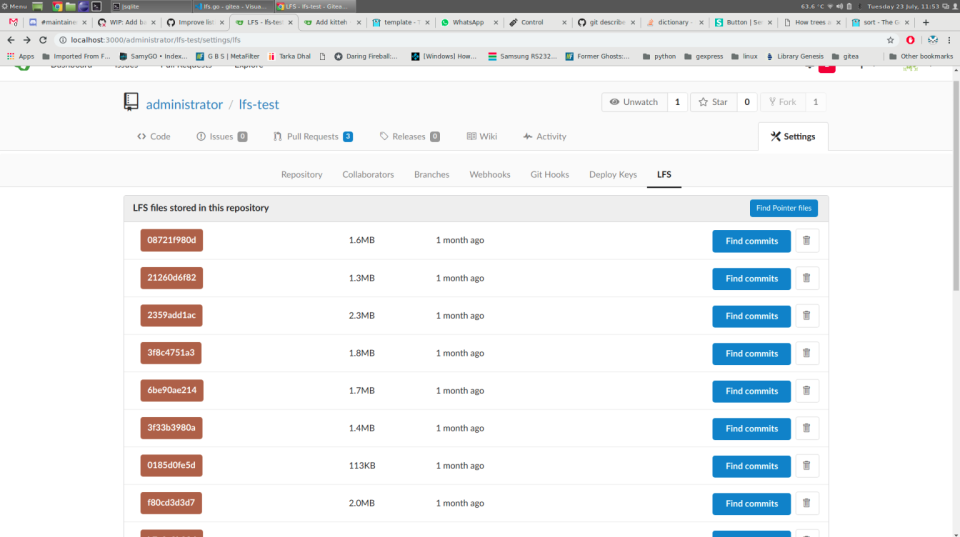Toggle Unwatch on the repository
960x537 pixels.
coord(633,102)
